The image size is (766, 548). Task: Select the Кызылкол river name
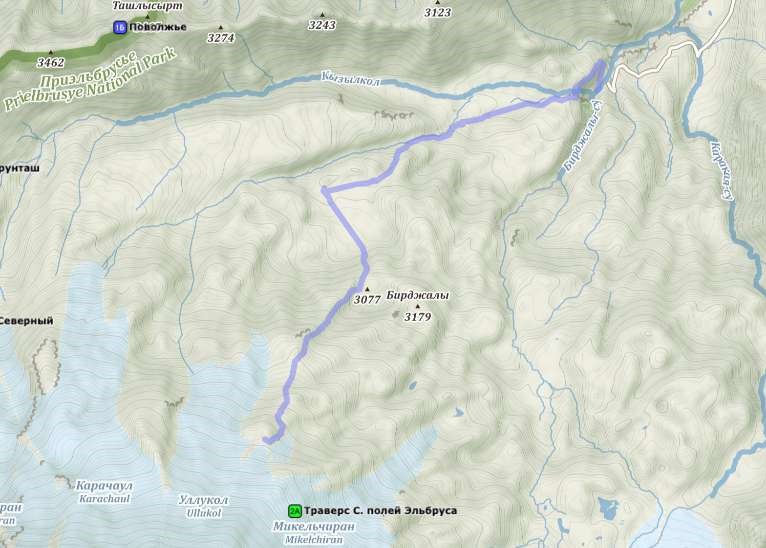pyautogui.click(x=350, y=79)
